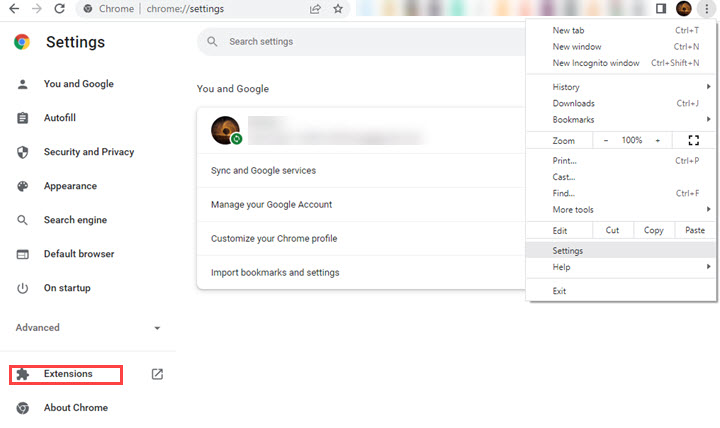
Task: Click the Chrome logo next to Settings
Action: point(22,42)
